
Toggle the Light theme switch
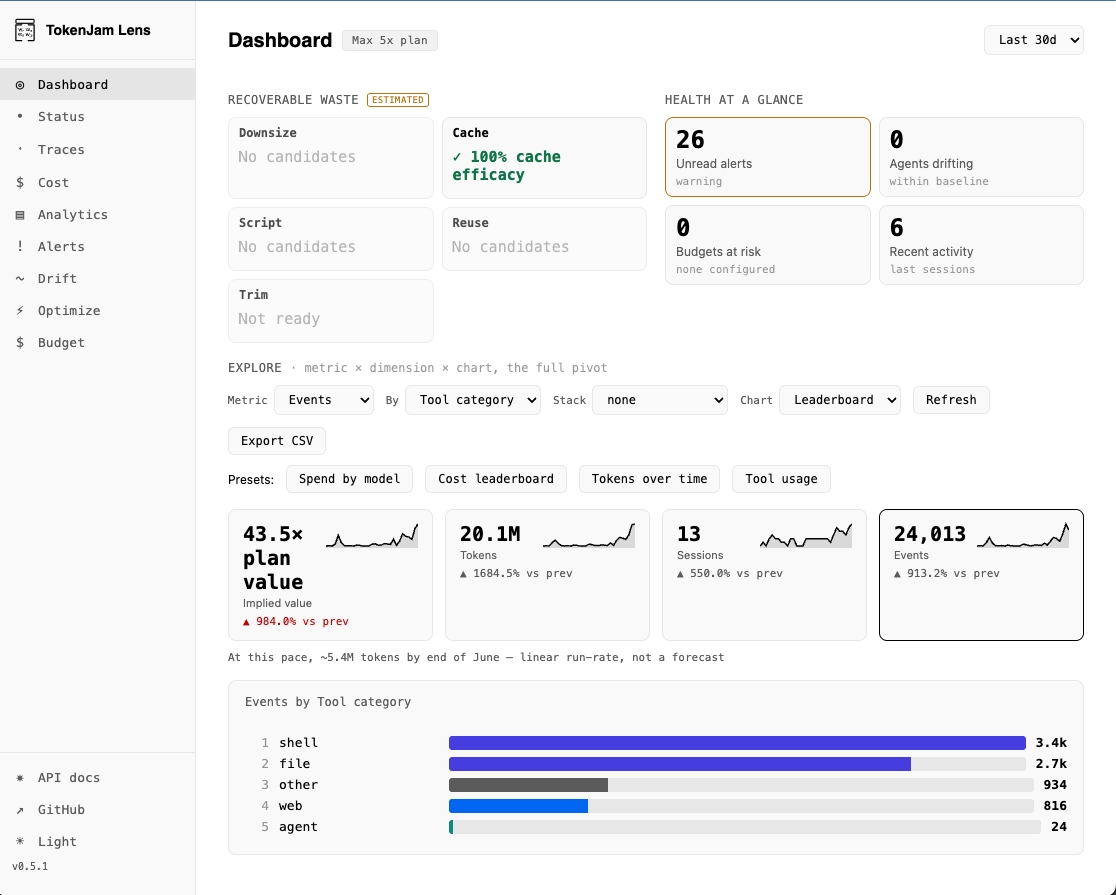[98, 842]
